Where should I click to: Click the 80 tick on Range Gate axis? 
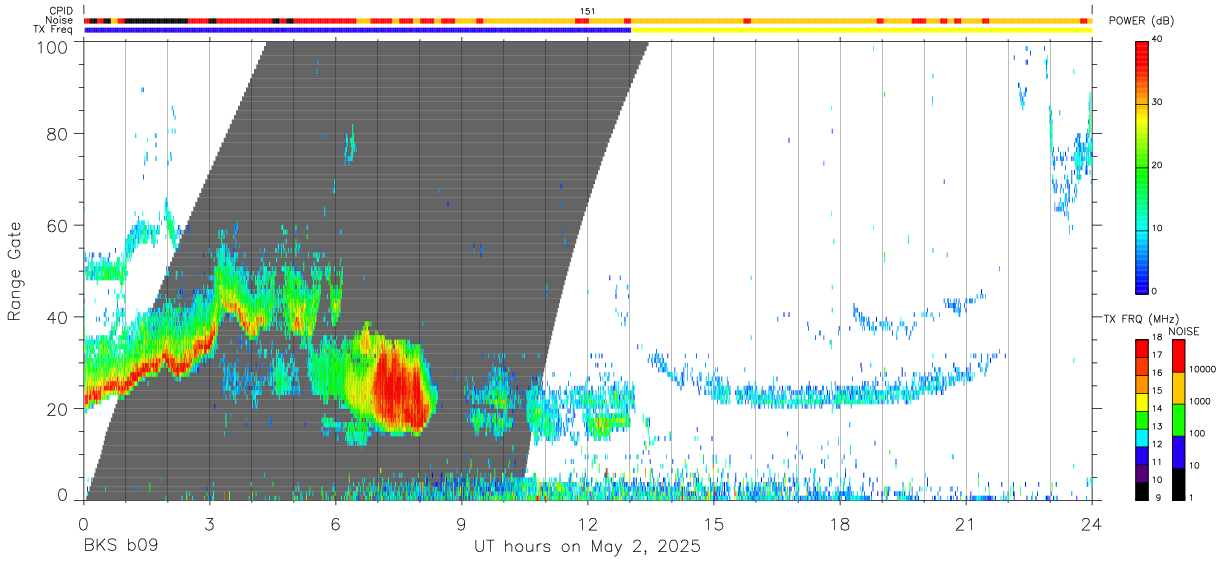(x=59, y=133)
